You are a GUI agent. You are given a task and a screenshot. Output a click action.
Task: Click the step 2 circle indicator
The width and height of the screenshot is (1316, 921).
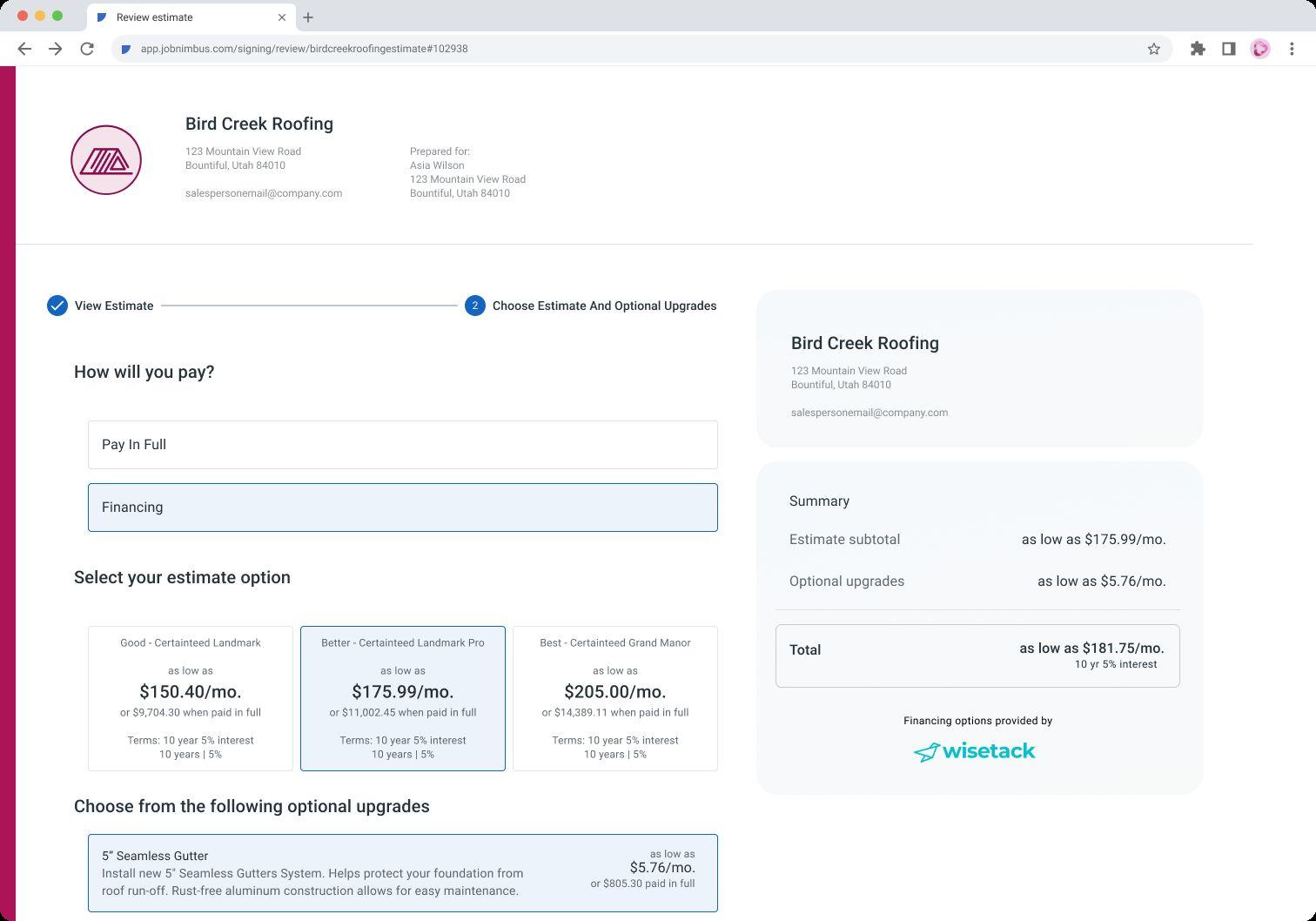[x=475, y=306]
